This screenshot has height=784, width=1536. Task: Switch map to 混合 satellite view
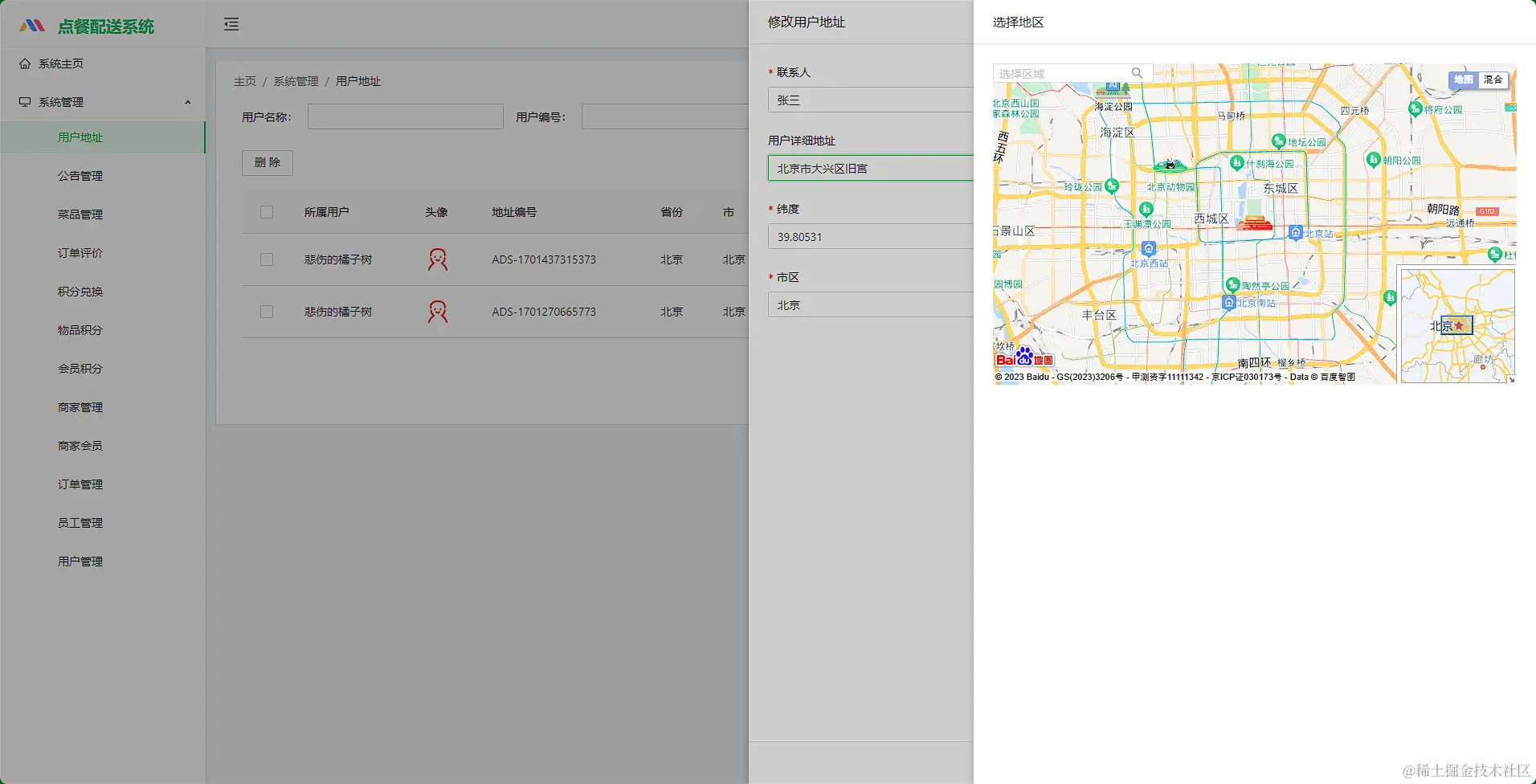1493,80
